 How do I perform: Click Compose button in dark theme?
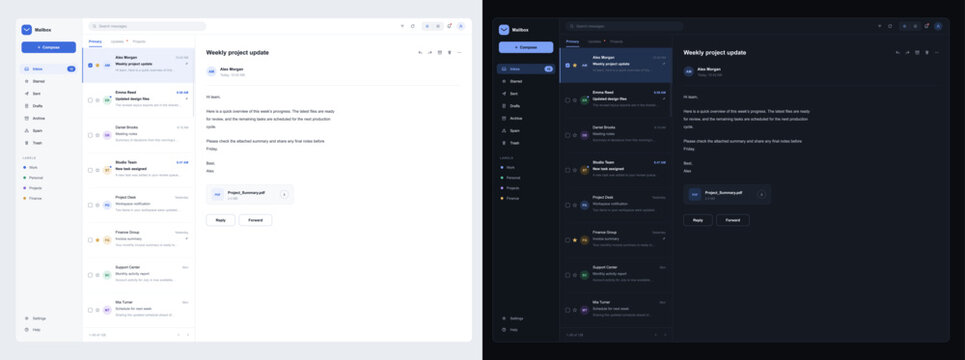526,47
